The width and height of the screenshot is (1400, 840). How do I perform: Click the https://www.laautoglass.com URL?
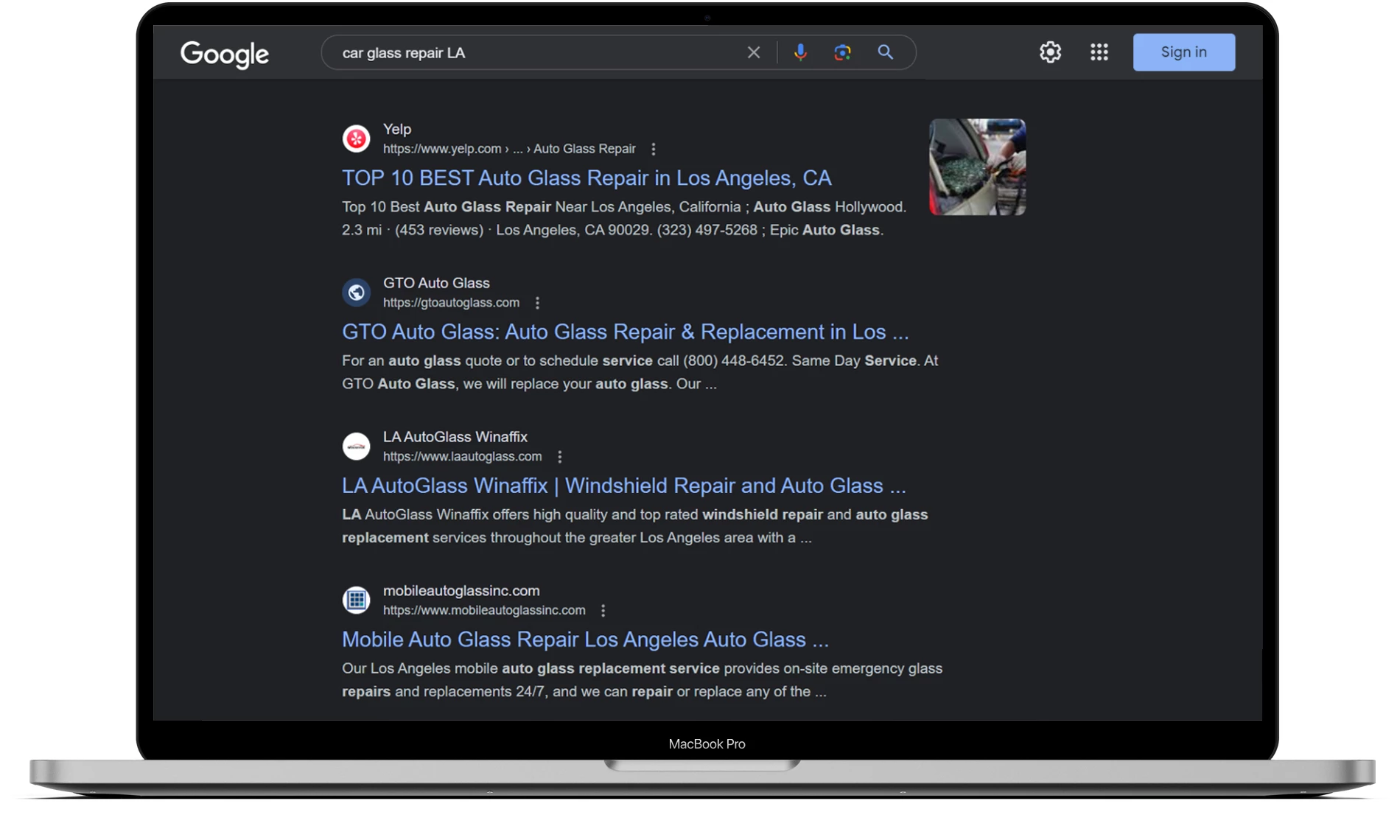tap(462, 457)
